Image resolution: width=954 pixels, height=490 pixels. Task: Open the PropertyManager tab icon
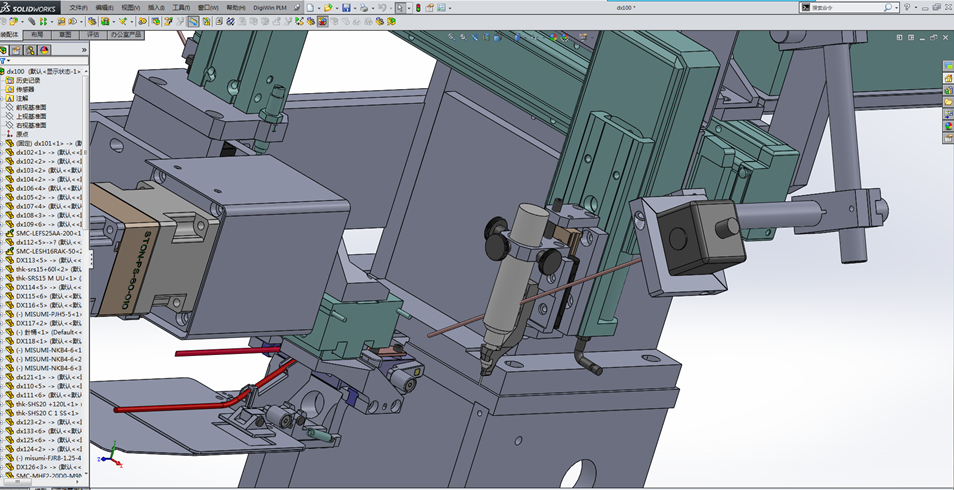pos(16,50)
